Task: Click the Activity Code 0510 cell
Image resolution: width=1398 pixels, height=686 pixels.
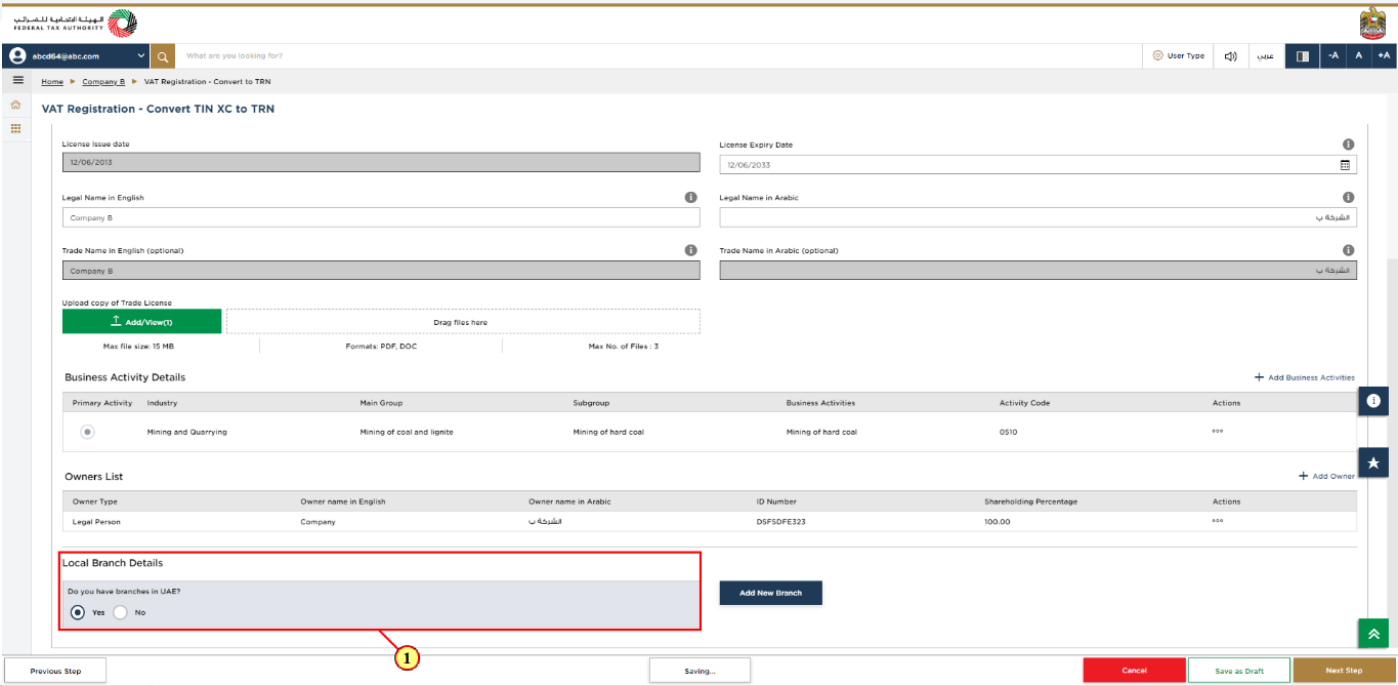Action: coord(1008,432)
